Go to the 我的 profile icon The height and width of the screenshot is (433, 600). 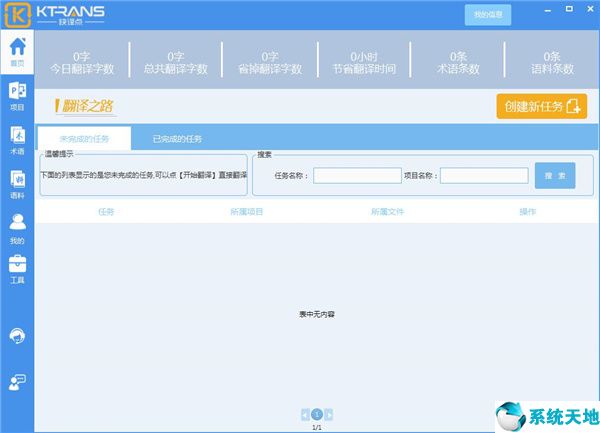(17, 227)
